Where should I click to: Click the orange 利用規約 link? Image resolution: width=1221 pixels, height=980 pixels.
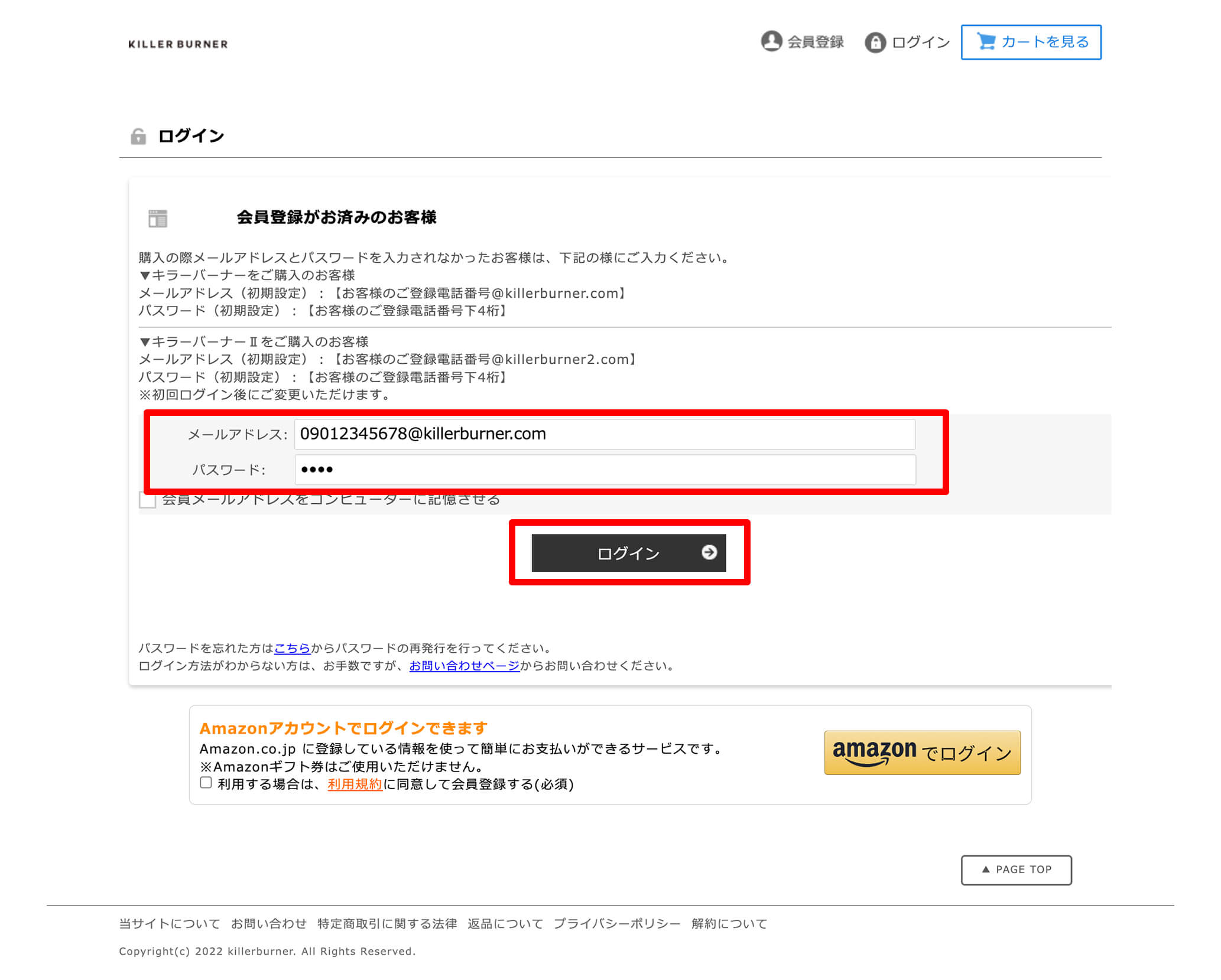point(355,784)
